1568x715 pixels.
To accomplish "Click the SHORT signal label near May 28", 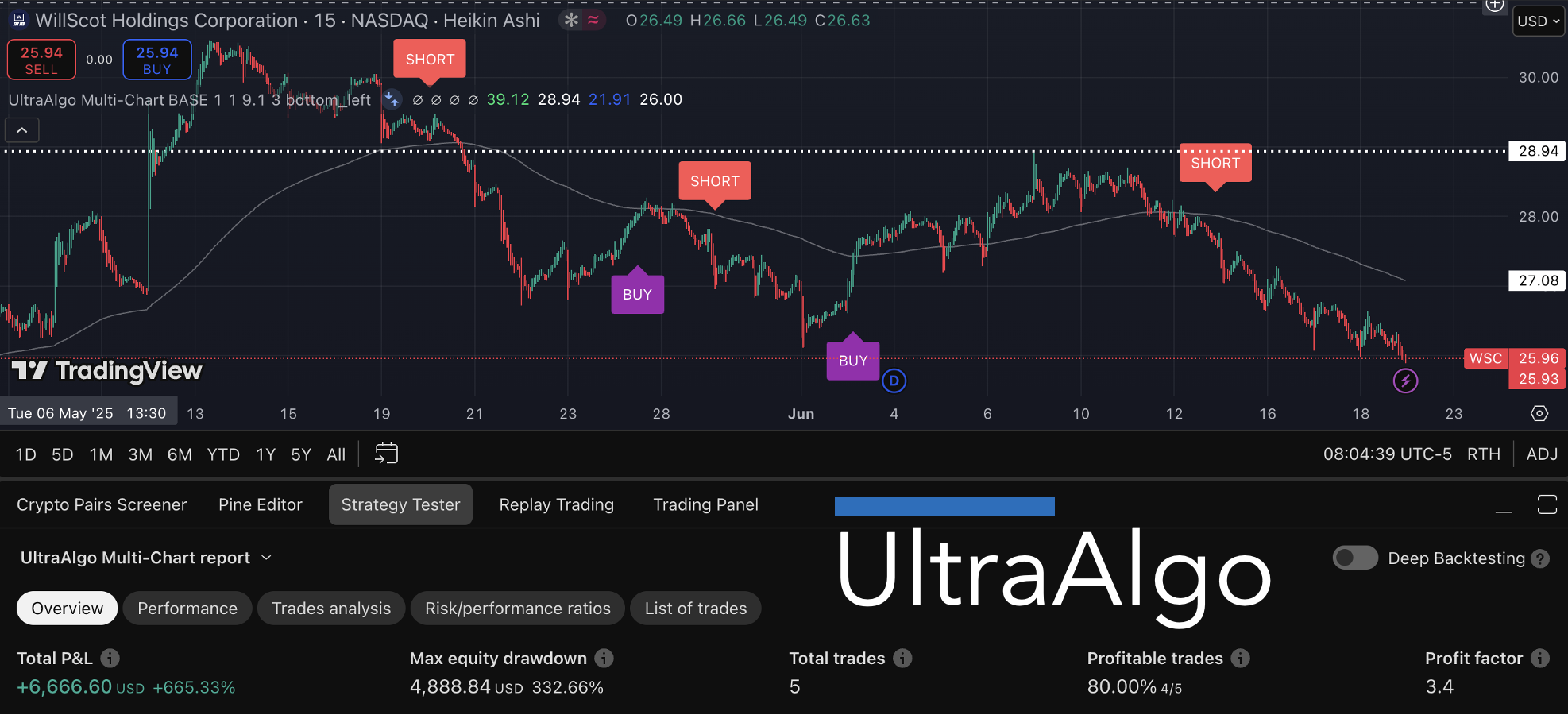I will click(715, 181).
